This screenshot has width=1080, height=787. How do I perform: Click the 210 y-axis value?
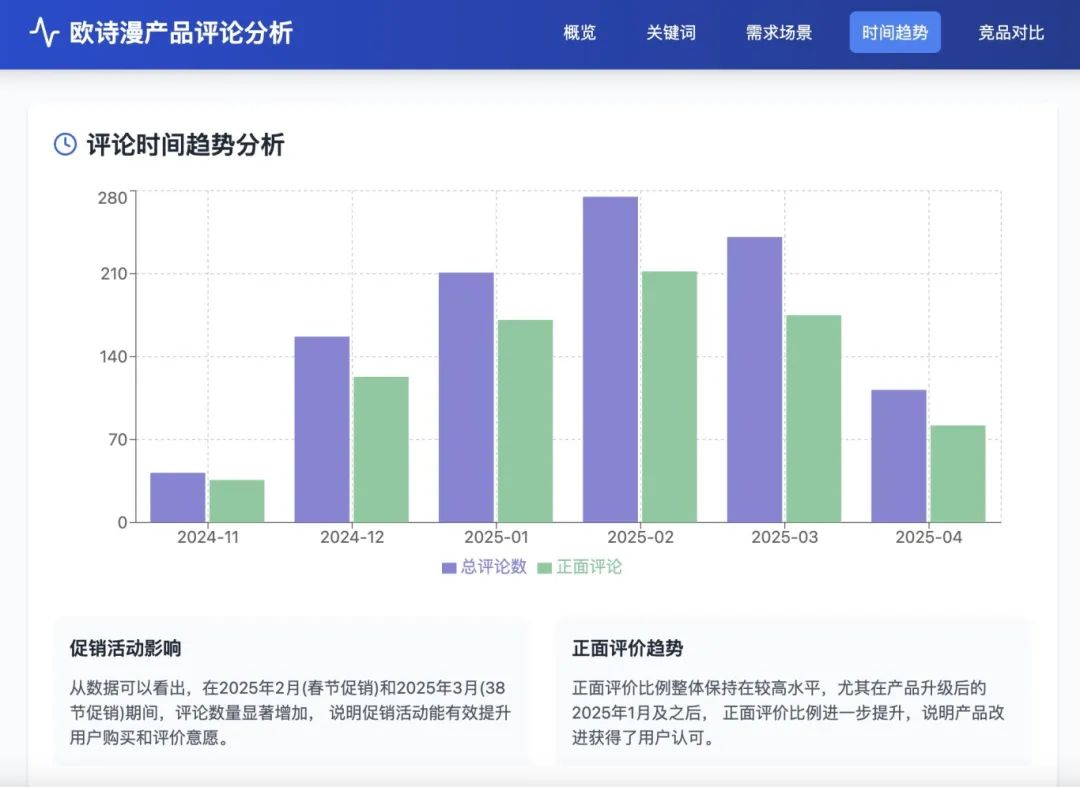pos(114,273)
